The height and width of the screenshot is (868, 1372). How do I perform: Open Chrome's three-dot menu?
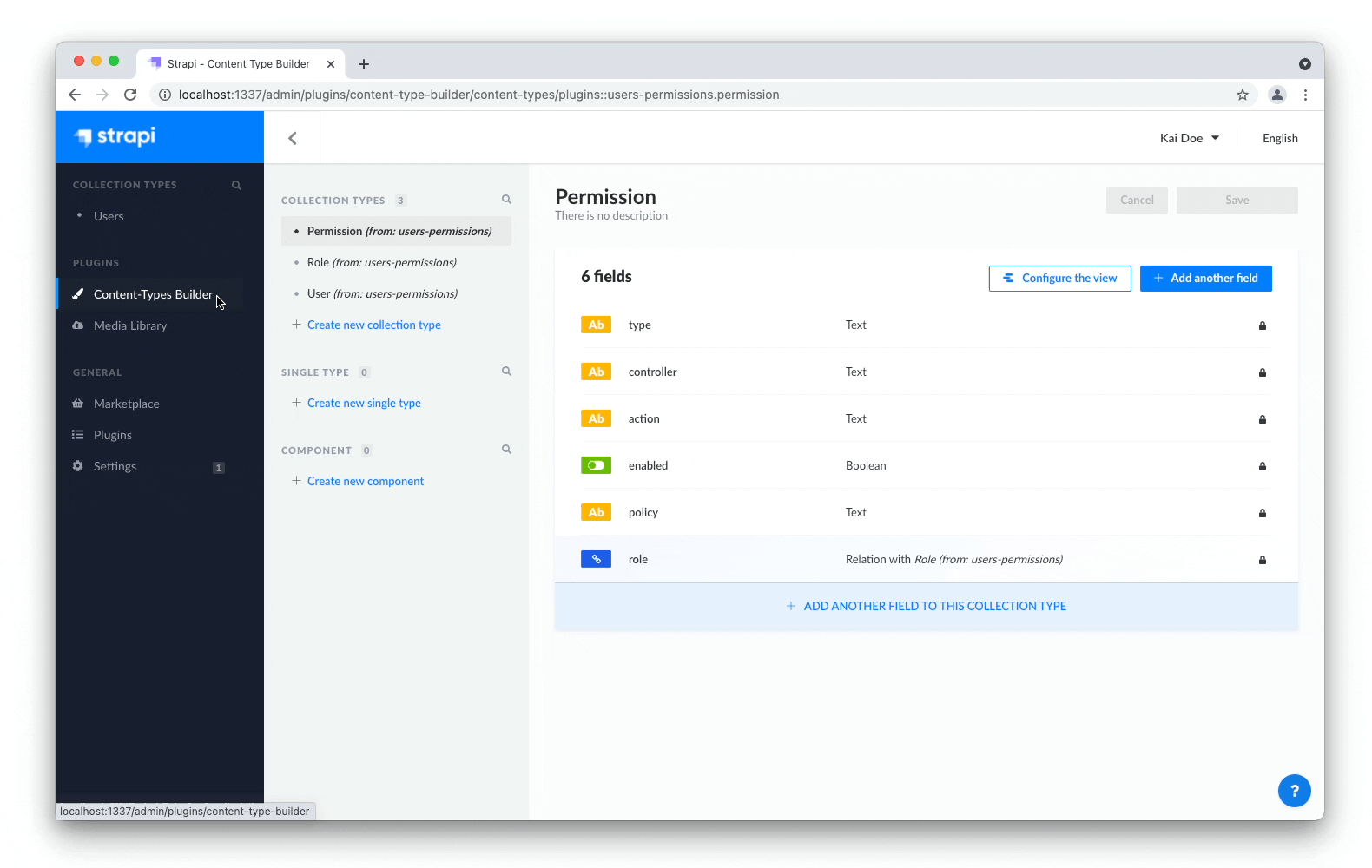(1305, 95)
